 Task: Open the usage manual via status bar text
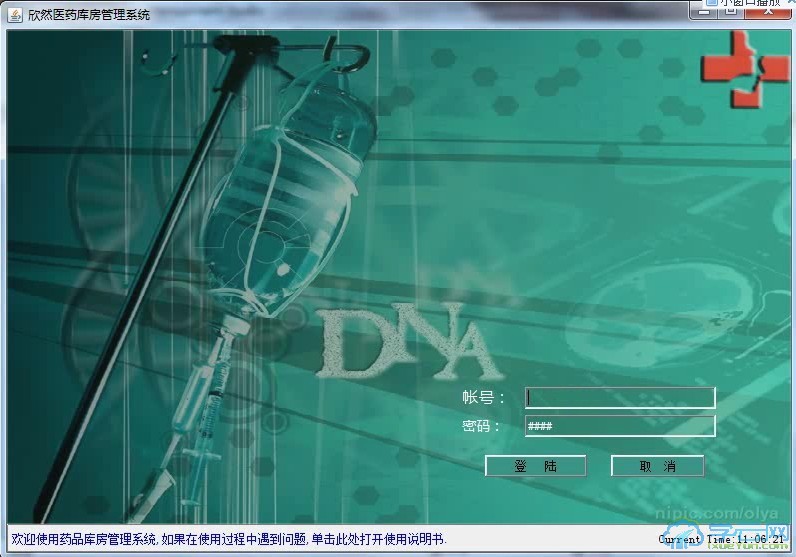(229, 539)
